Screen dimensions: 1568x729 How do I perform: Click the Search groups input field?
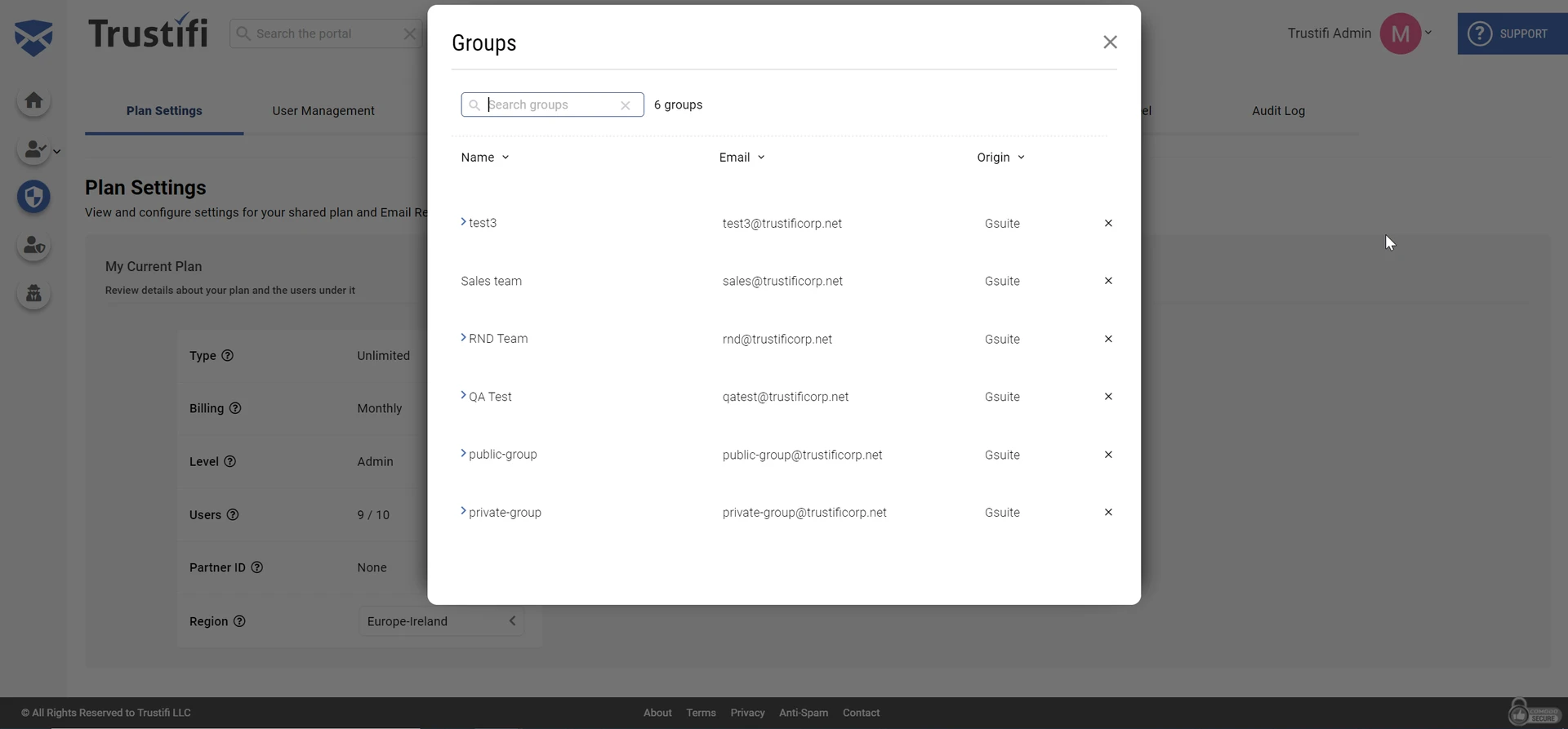[x=552, y=104]
